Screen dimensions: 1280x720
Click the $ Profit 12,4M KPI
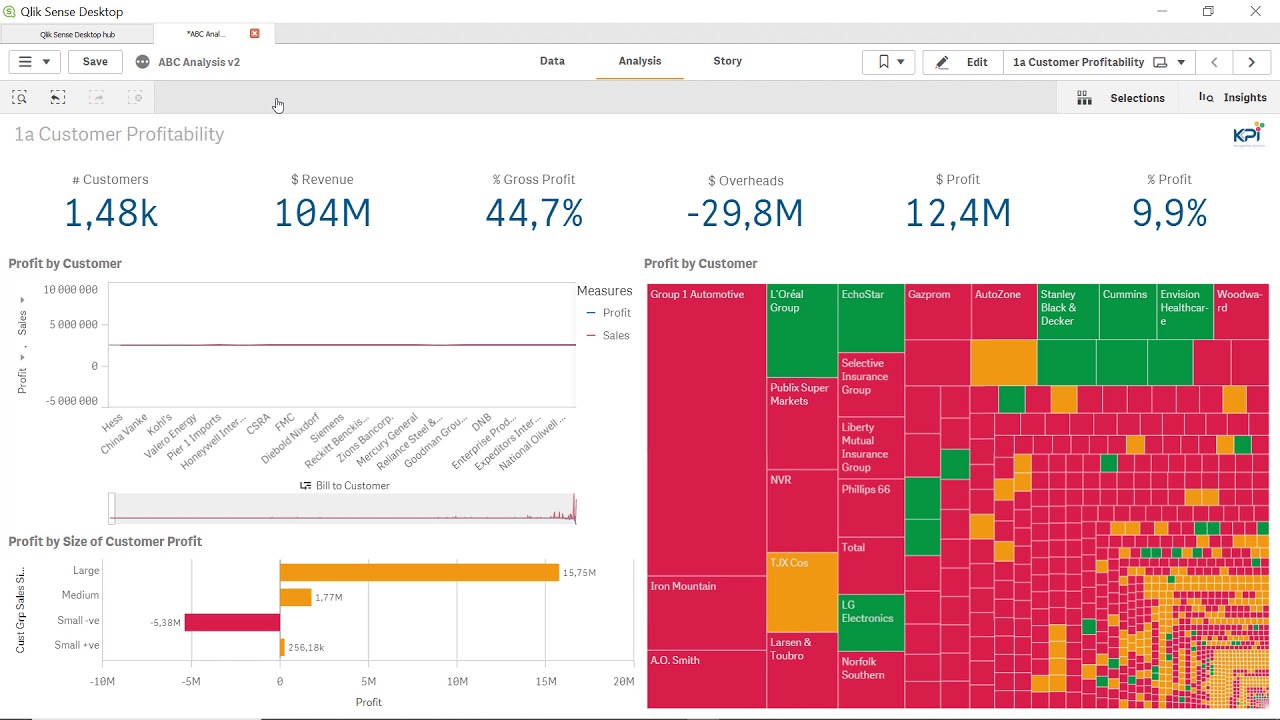(958, 202)
